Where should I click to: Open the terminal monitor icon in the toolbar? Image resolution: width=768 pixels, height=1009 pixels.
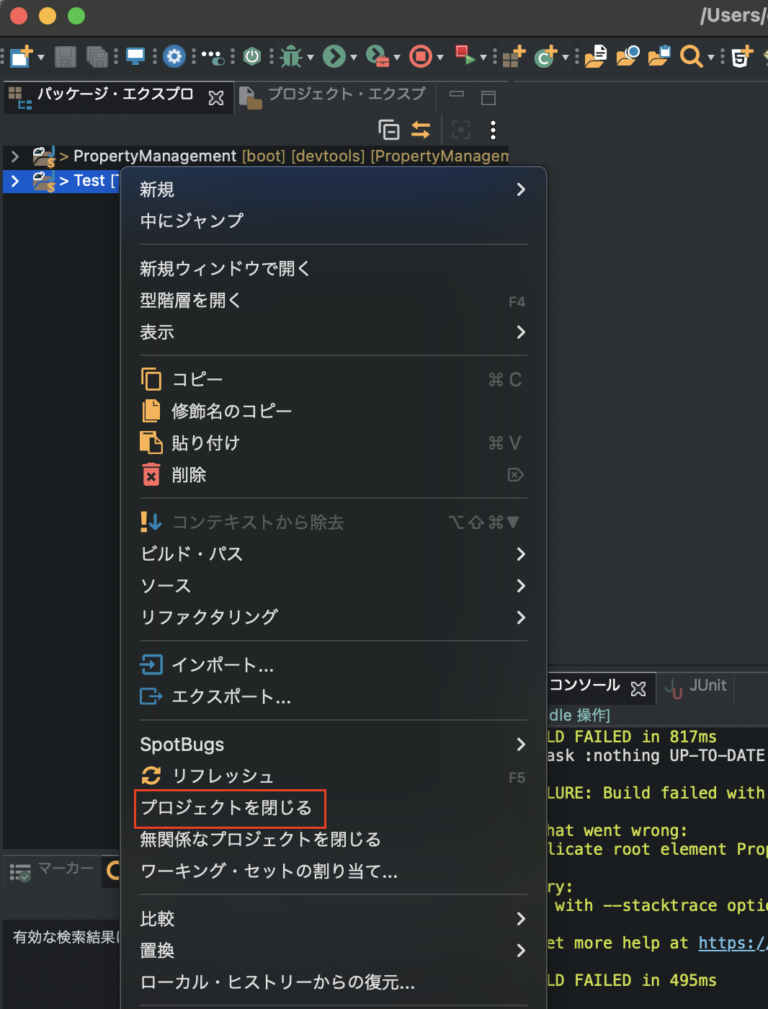(135, 57)
